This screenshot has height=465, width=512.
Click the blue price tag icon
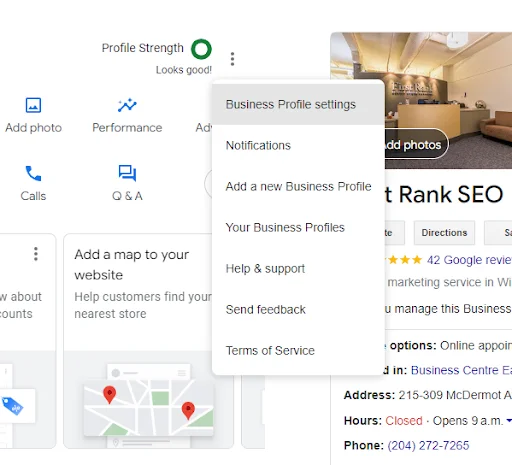(x=12, y=405)
